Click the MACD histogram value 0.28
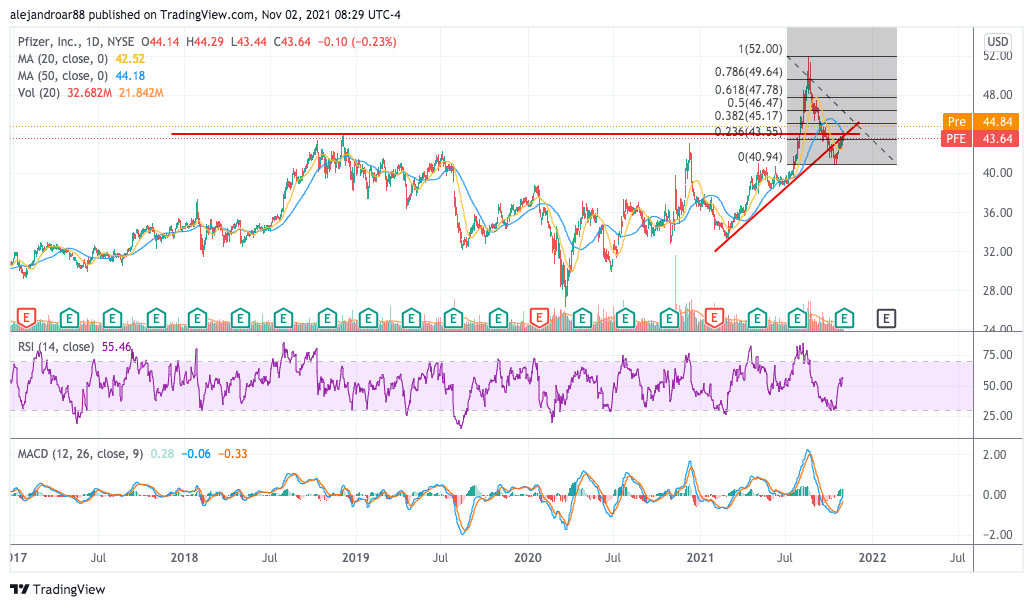Viewport: 1033px width, 607px height. (162, 453)
